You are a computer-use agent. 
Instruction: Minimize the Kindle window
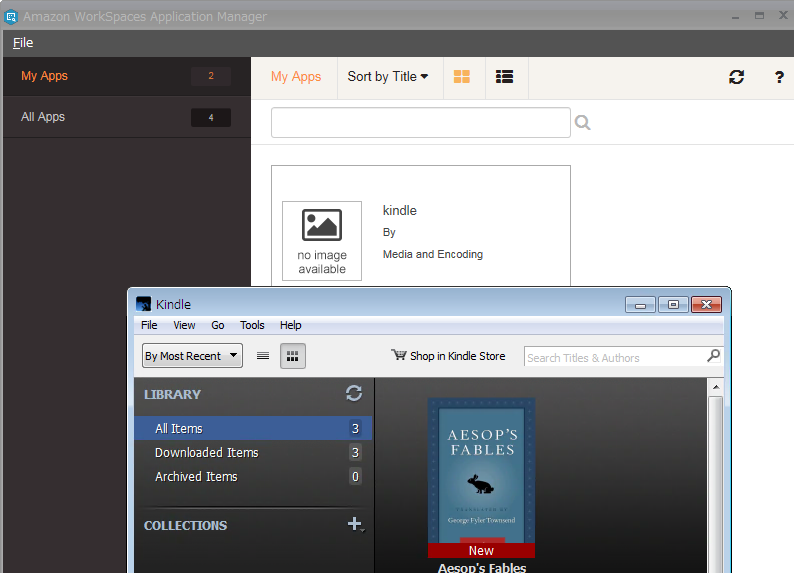click(640, 304)
